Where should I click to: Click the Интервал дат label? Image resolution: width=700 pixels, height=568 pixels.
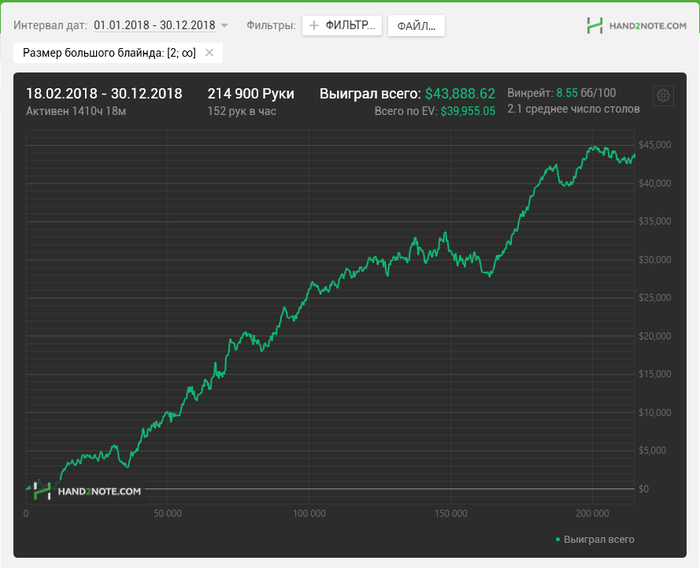tap(50, 25)
